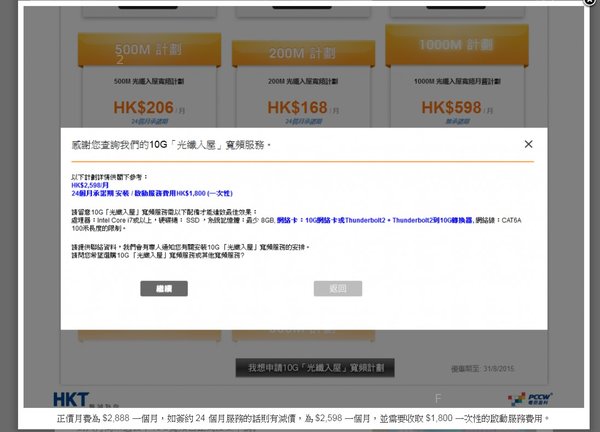Click the 以下計劃詳情供閣下參考 line
This screenshot has width=600, height=432.
coord(109,177)
